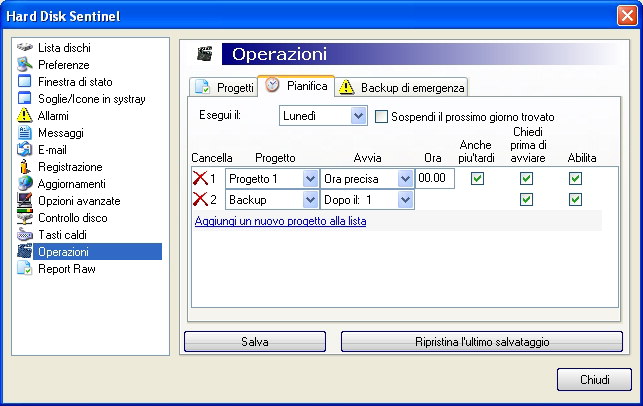Click the Registrazione icon
This screenshot has width=643, height=406.
coord(25,167)
